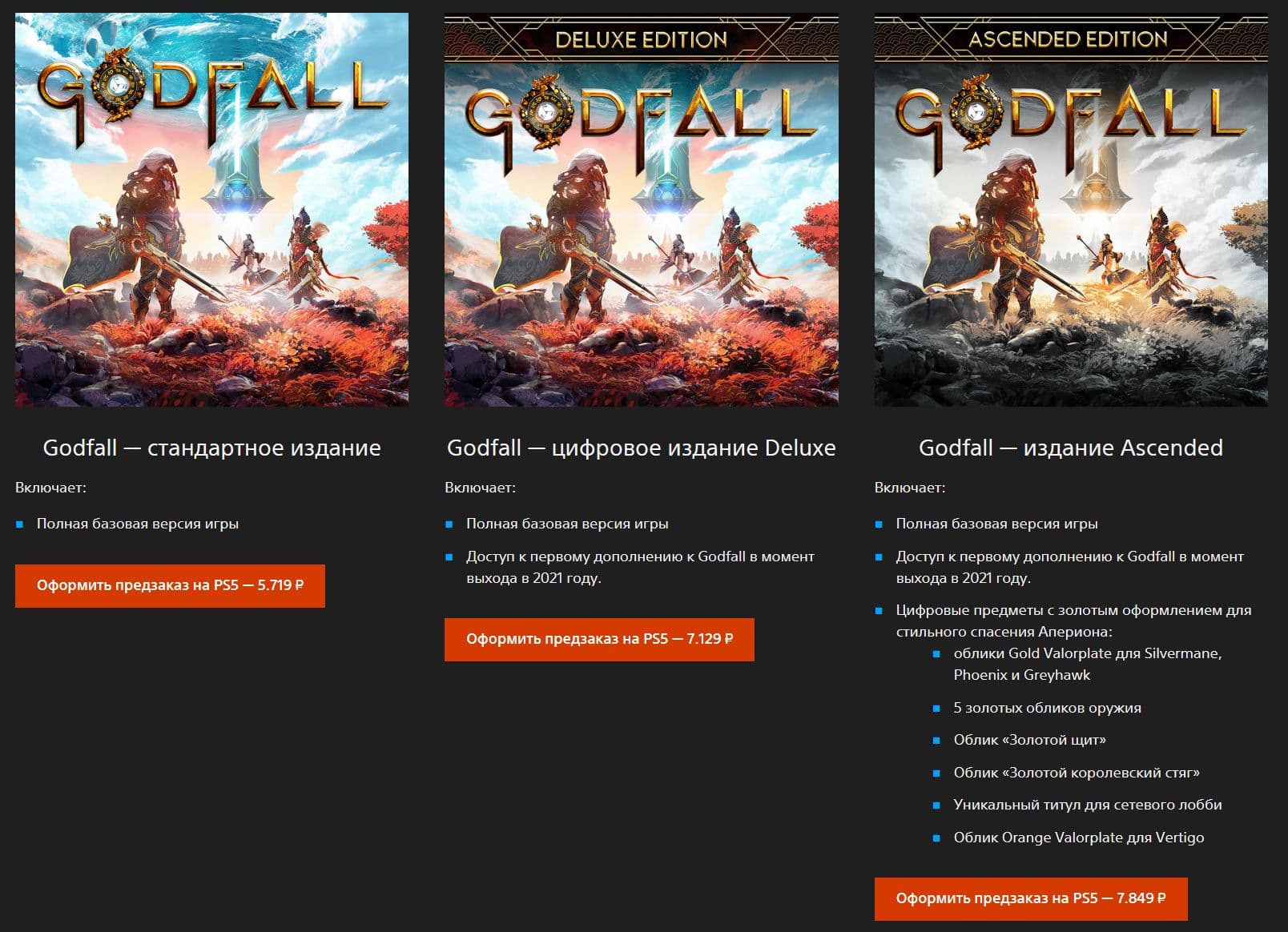The height and width of the screenshot is (932, 1288).
Task: Click the first add-on access text in Ascended edition
Action: pos(1070,567)
